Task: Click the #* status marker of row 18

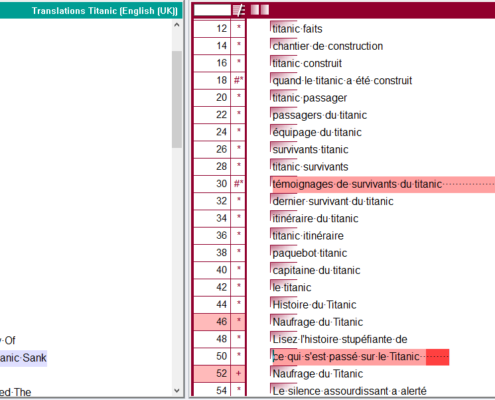Action: (x=238, y=80)
